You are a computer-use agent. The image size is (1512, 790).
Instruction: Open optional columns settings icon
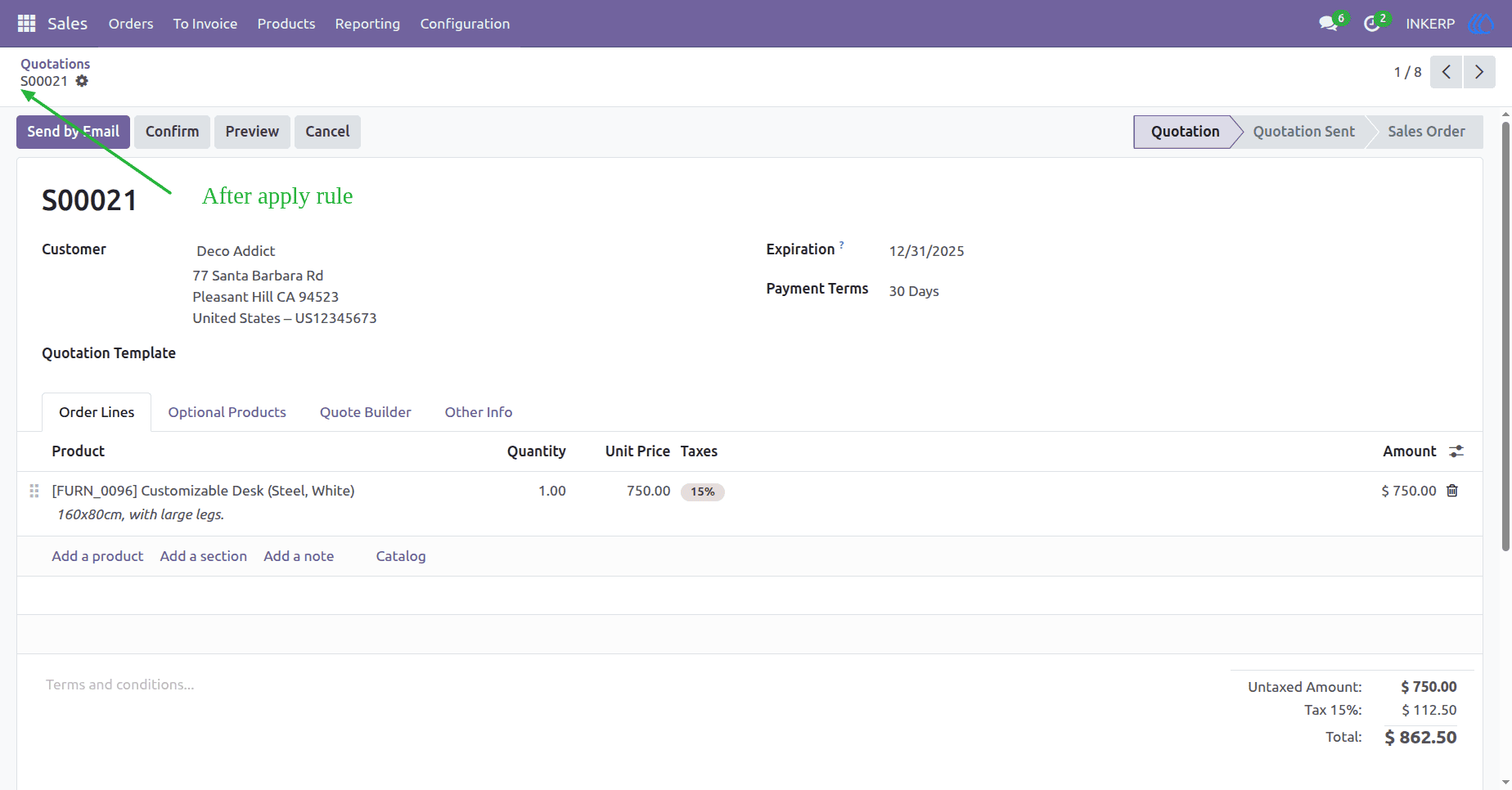click(x=1456, y=451)
